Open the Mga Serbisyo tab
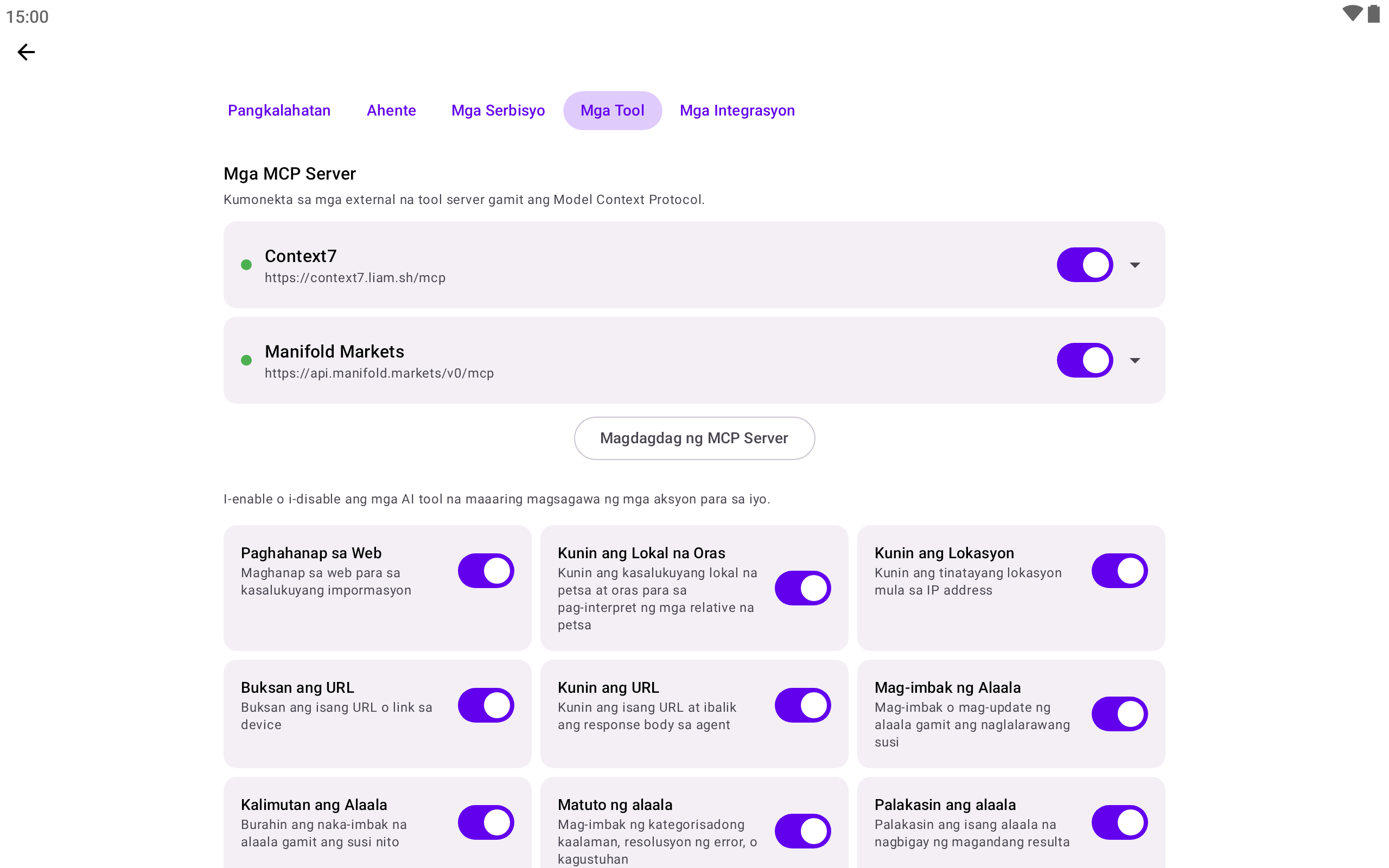The image size is (1389, 868). pos(498,110)
